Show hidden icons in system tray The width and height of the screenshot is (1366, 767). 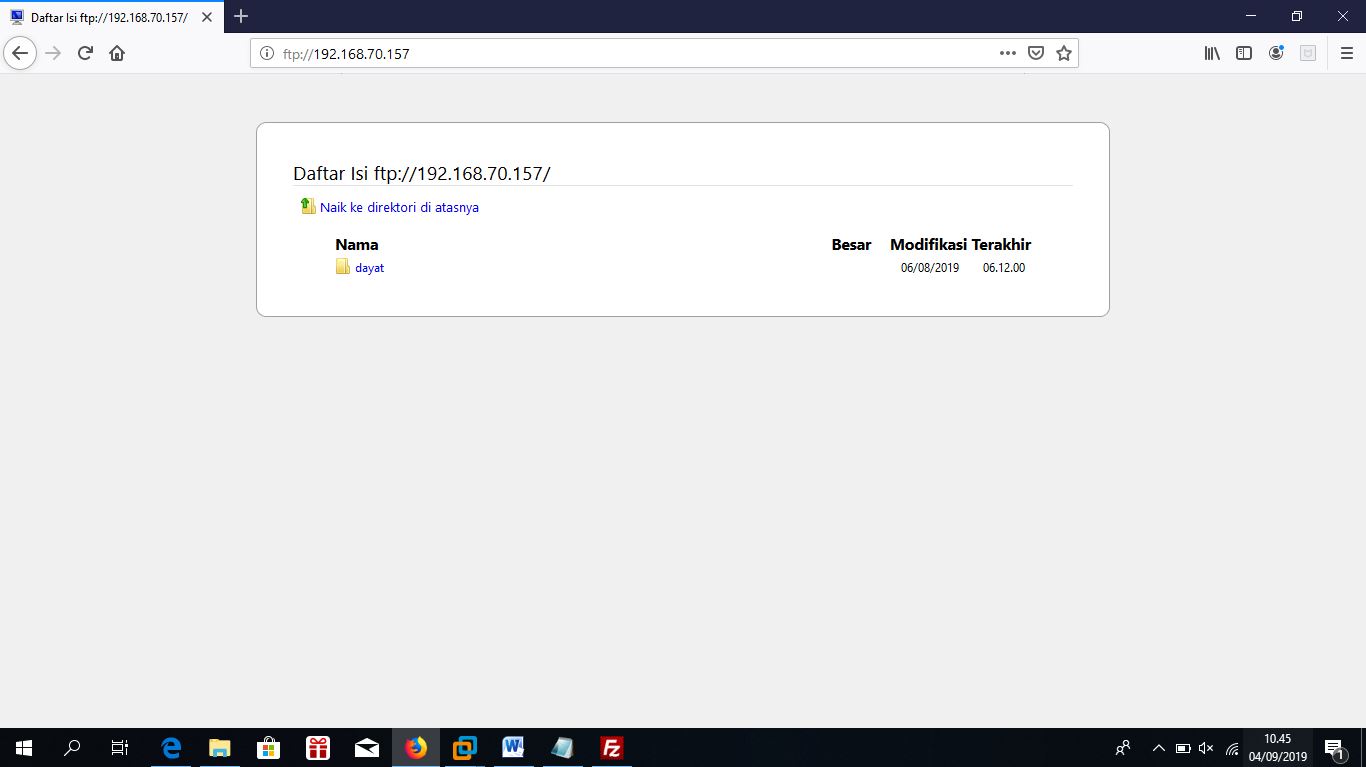click(1157, 747)
